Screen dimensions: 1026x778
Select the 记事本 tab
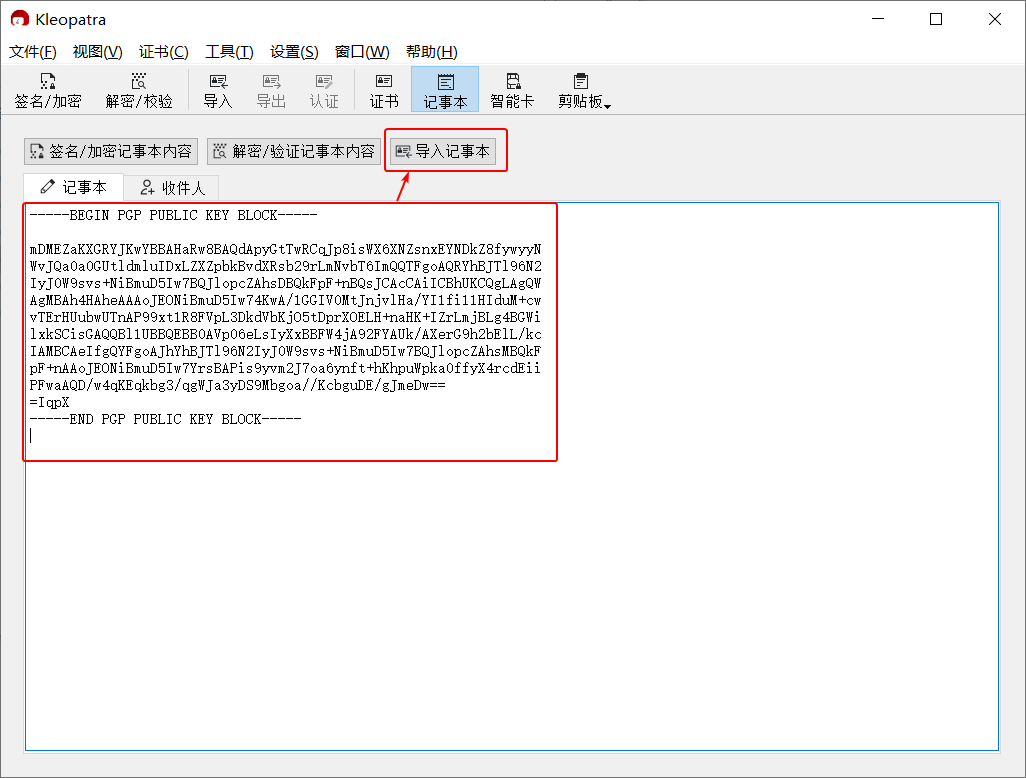point(73,187)
